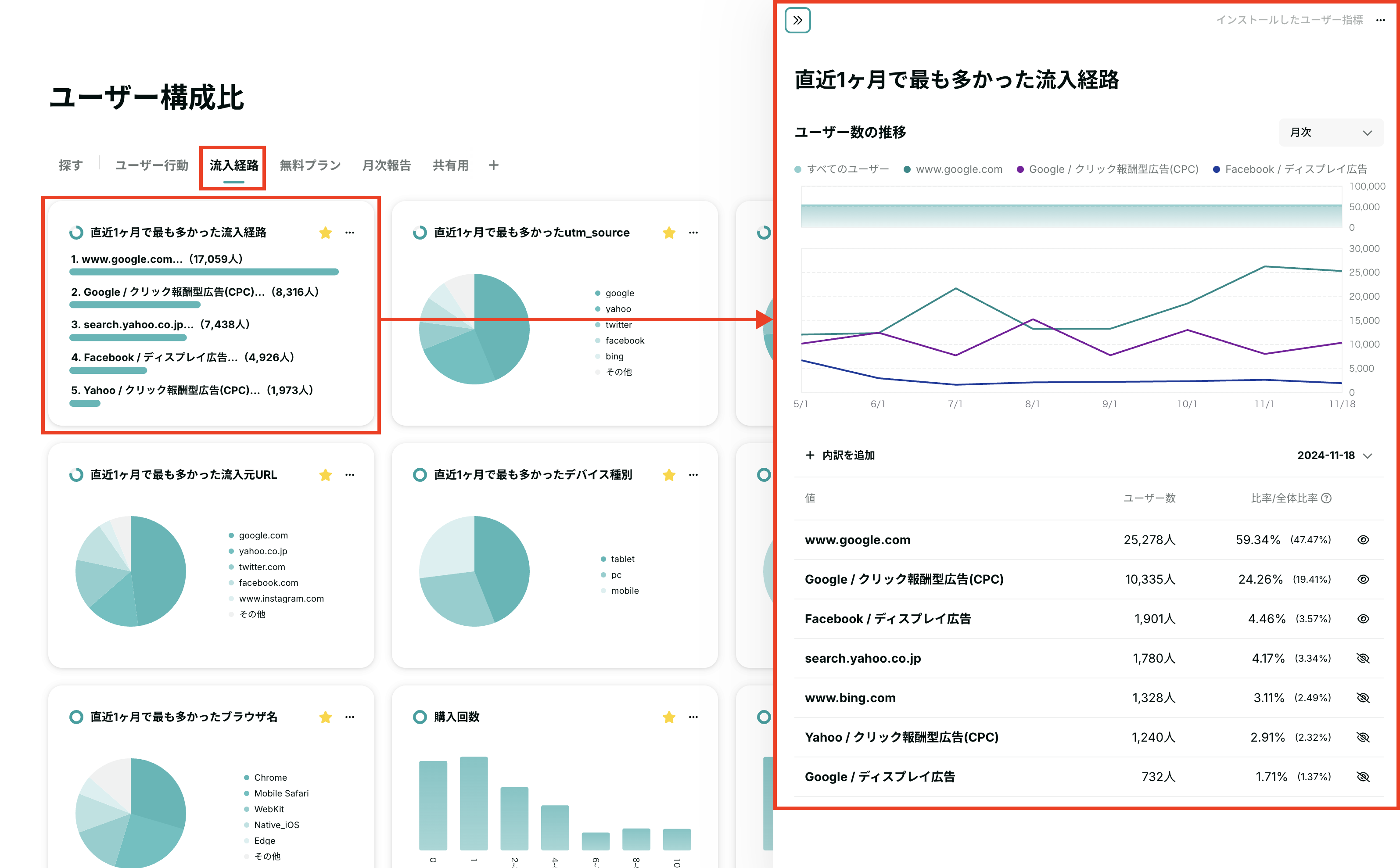Hide Google / クリック報酬型広告(CPC) row from chart
The height and width of the screenshot is (868, 1400).
point(1363,579)
